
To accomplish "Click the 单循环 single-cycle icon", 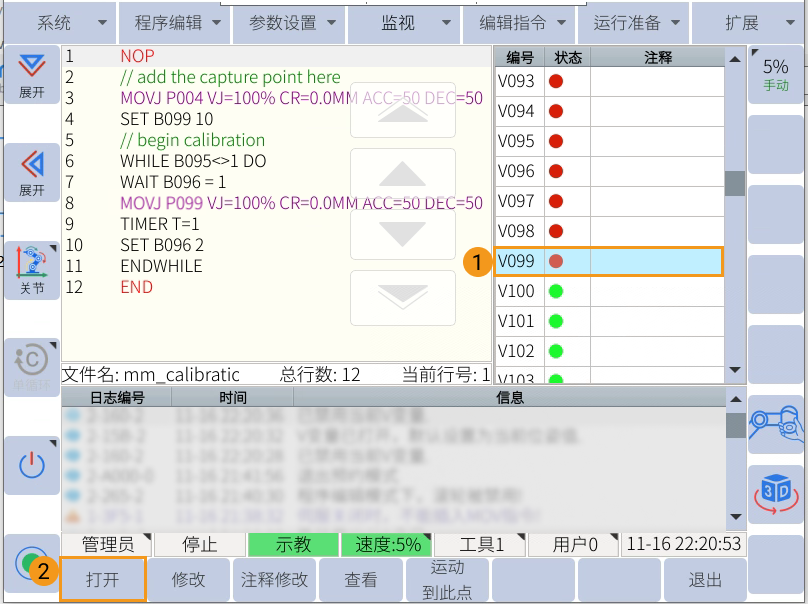I will tap(32, 367).
